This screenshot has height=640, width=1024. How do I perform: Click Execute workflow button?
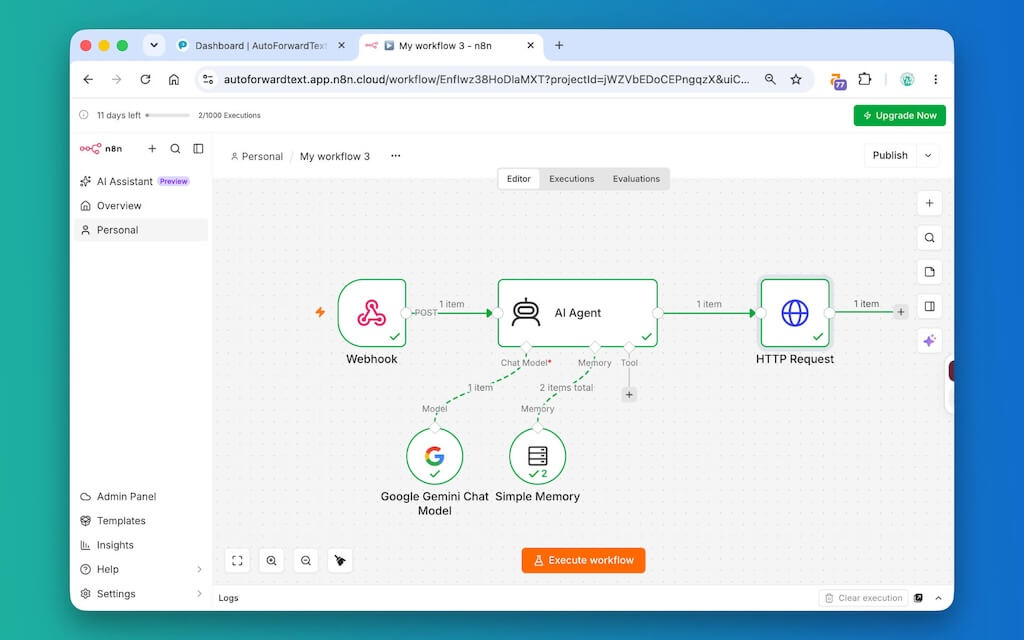tap(583, 560)
